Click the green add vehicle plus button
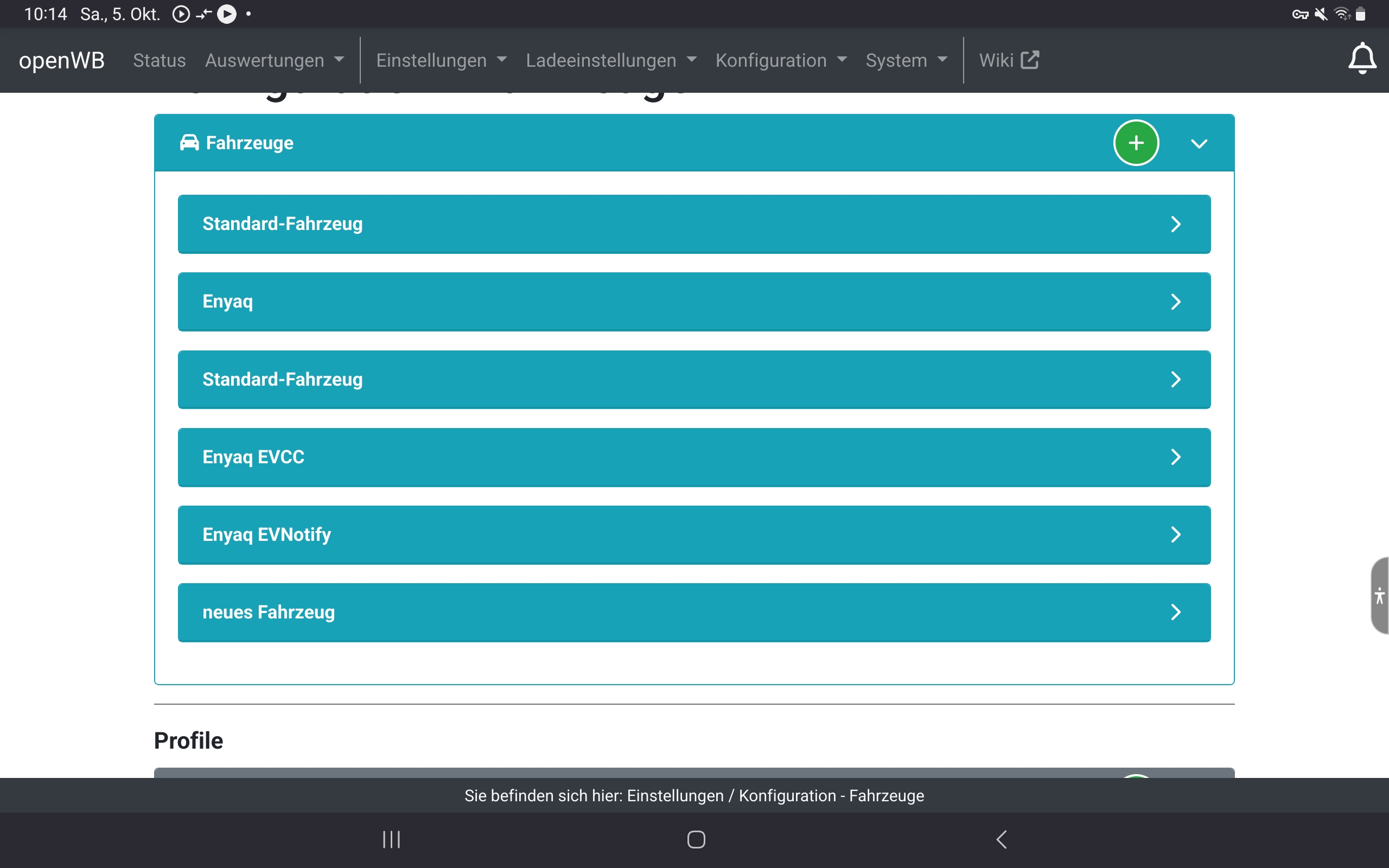1389x868 pixels. tap(1136, 143)
